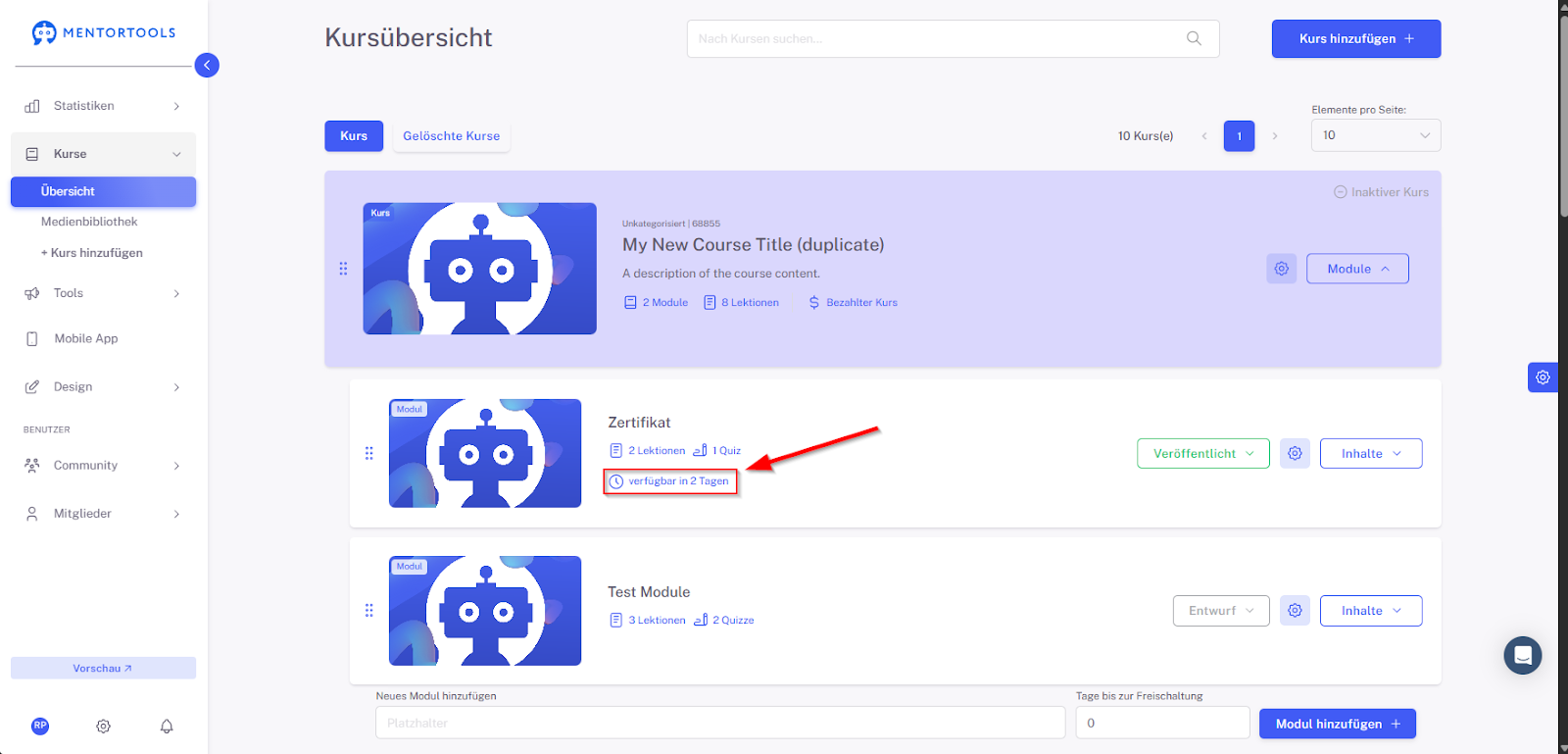Go to next page arrow
This screenshot has height=754, width=1568.
[1275, 136]
